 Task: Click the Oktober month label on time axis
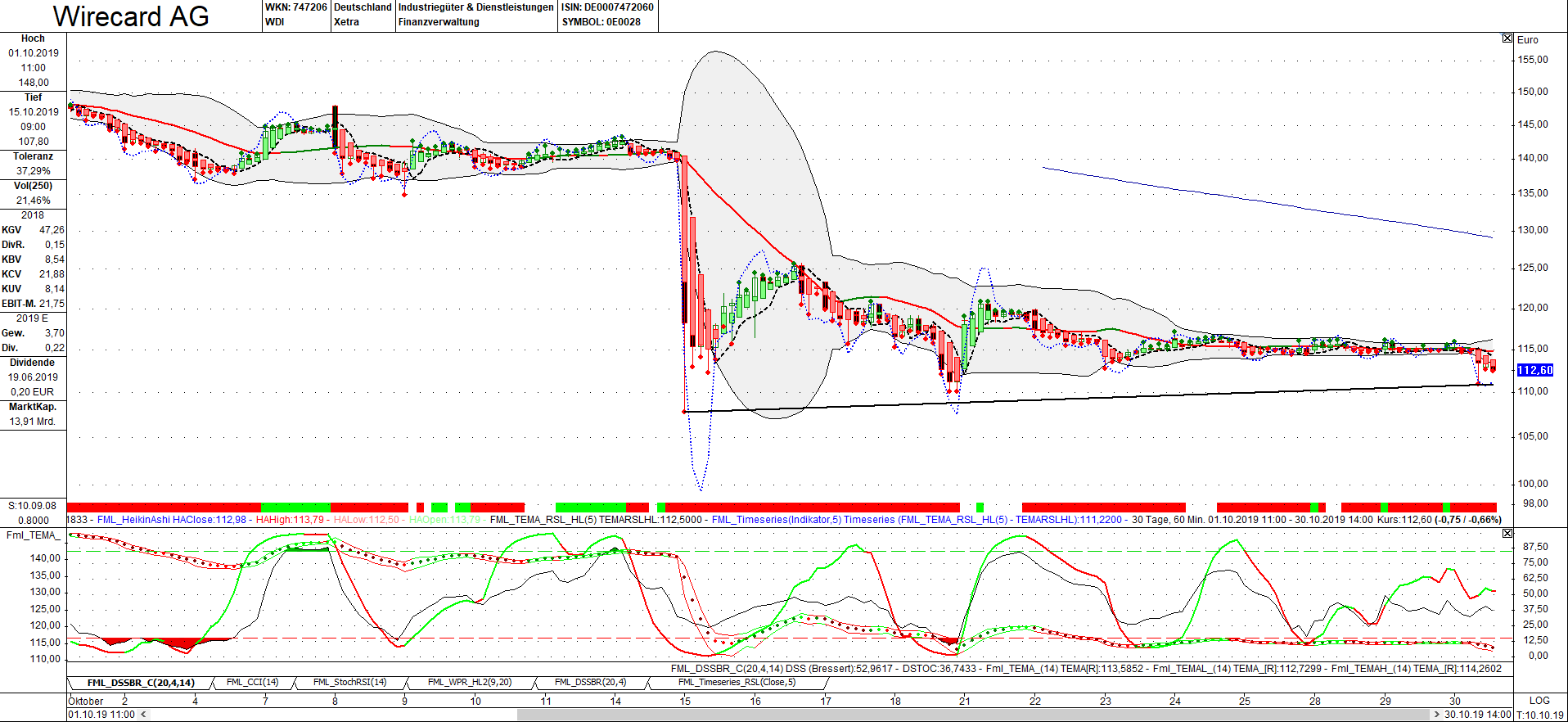pos(86,701)
